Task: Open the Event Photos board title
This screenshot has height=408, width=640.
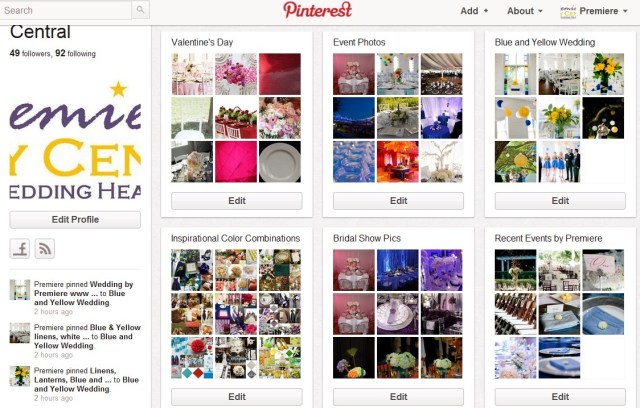Action: tap(359, 42)
